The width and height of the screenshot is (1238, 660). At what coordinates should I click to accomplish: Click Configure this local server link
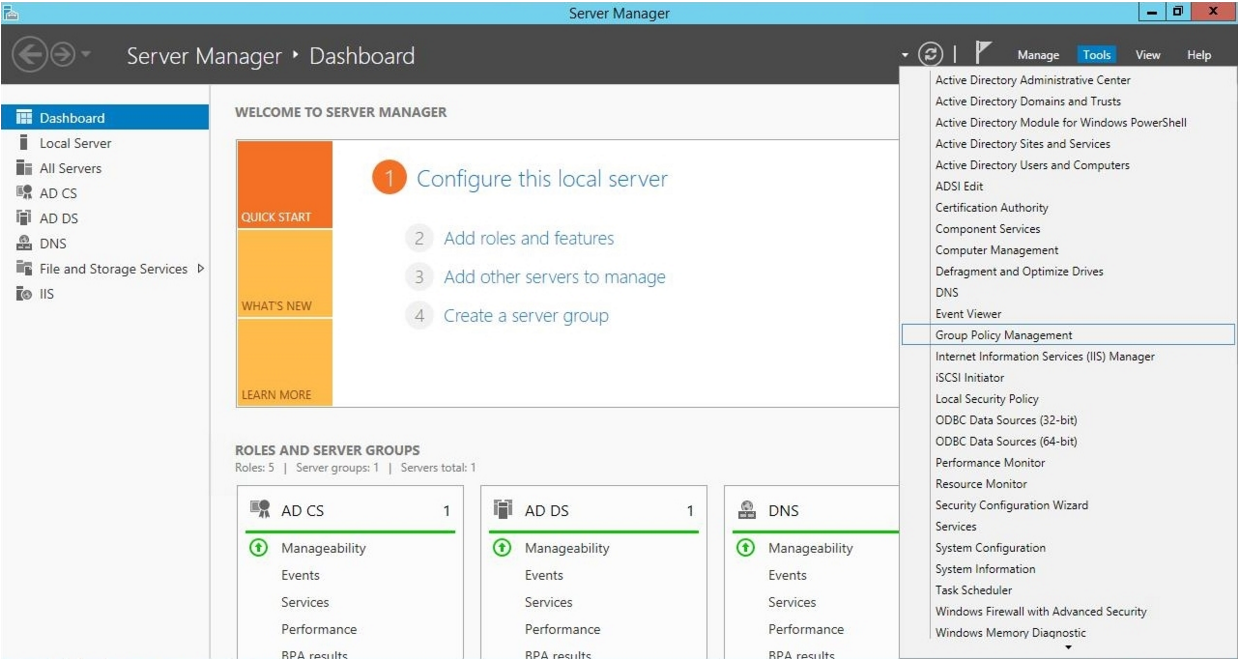pos(541,180)
